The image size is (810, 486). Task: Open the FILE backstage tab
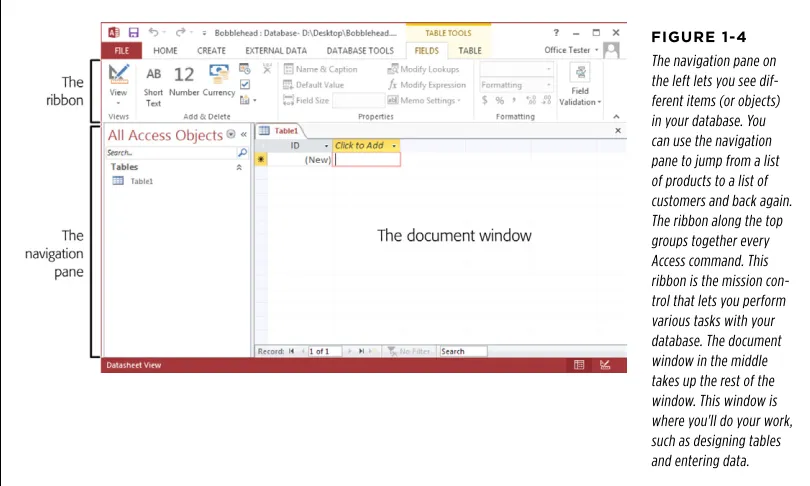click(121, 51)
